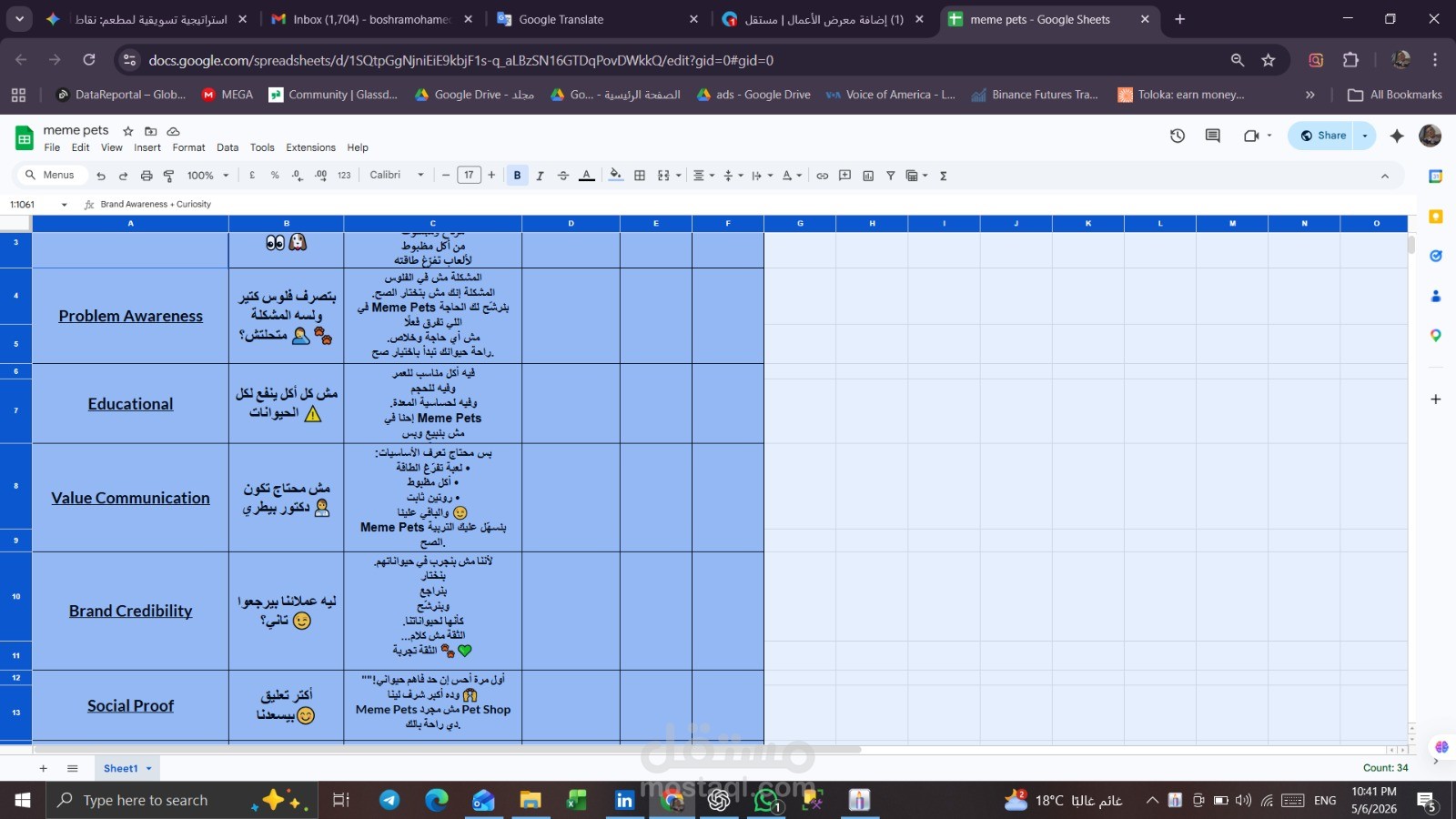Toggle italic formatting

pyautogui.click(x=540, y=176)
